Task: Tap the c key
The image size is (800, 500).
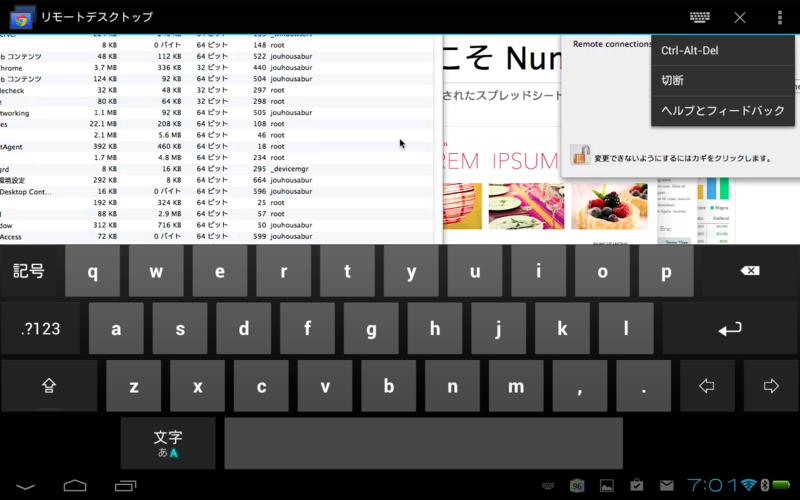Action: point(261,386)
